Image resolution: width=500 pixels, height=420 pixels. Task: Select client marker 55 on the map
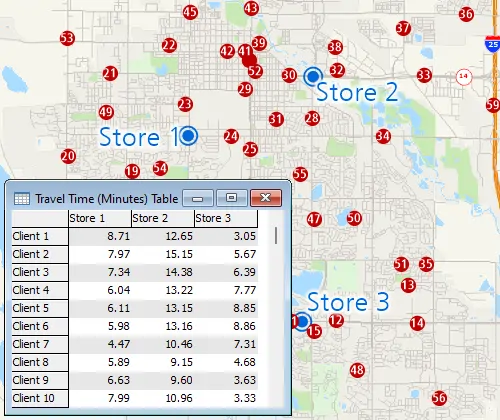300,174
